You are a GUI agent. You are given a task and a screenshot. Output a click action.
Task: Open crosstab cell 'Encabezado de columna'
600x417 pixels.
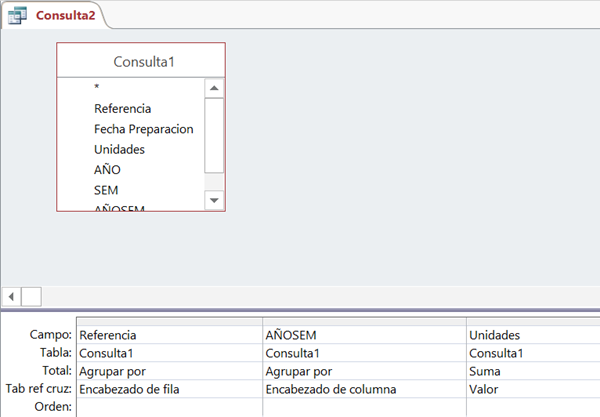click(x=362, y=389)
